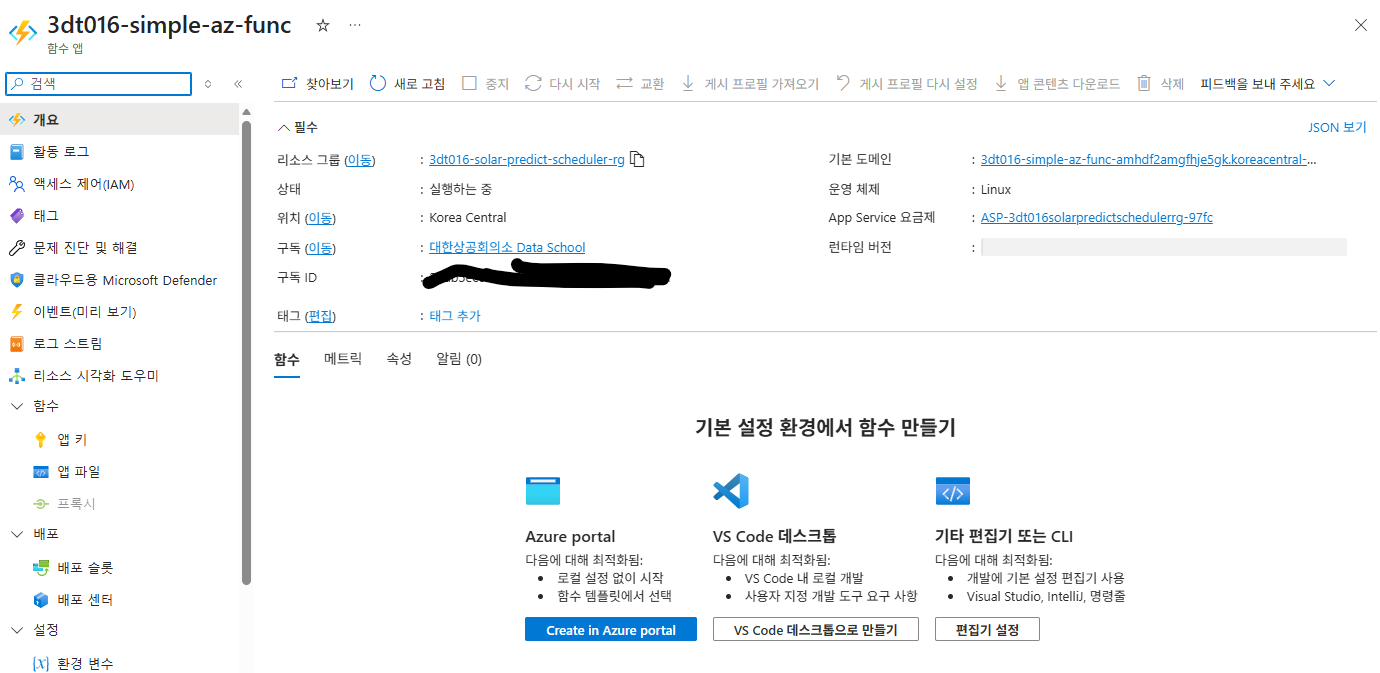The width and height of the screenshot is (1380, 673).
Task: Copy resource group name with copy icon
Action: pyautogui.click(x=637, y=159)
